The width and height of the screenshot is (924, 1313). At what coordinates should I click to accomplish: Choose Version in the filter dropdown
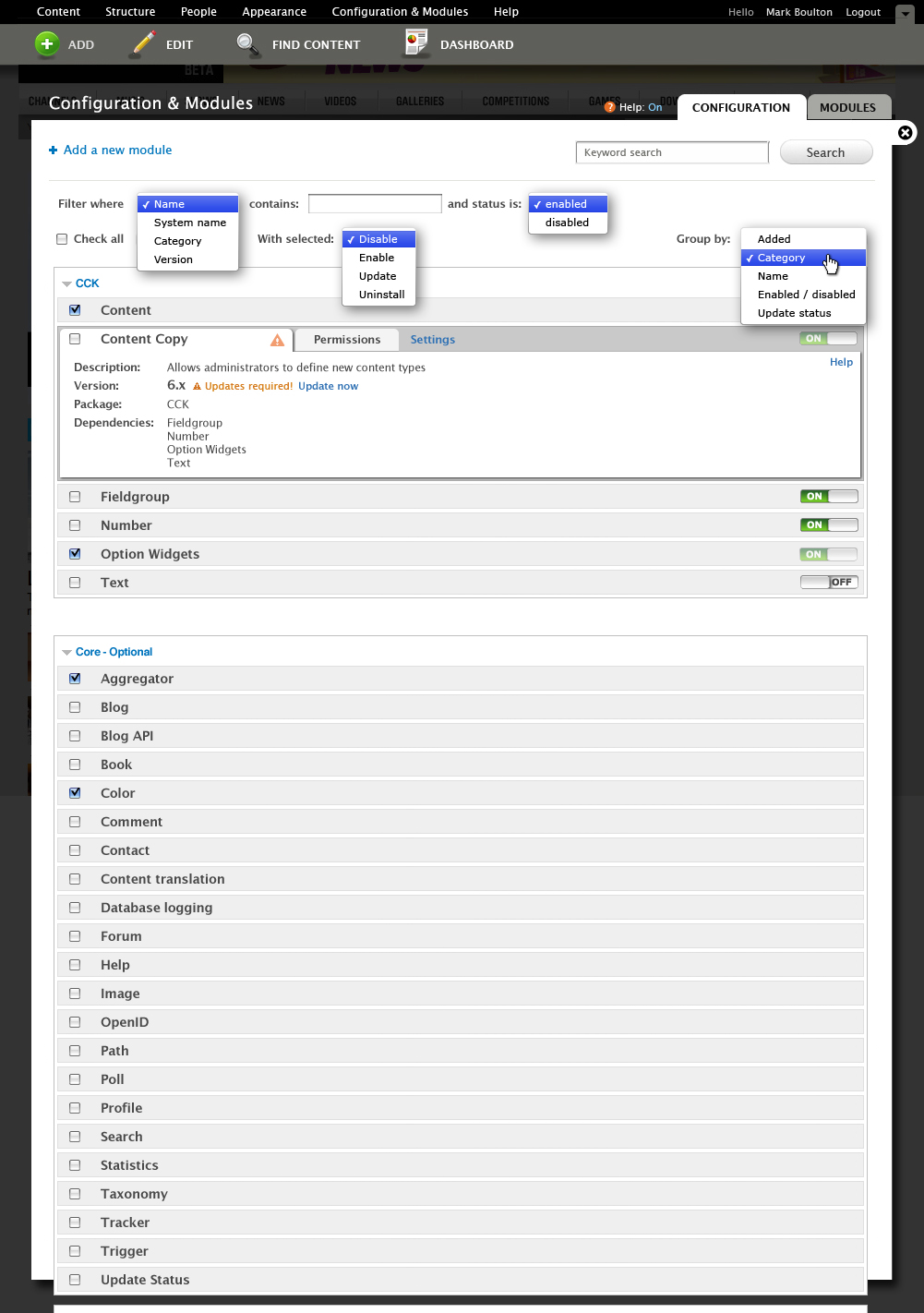187,259
